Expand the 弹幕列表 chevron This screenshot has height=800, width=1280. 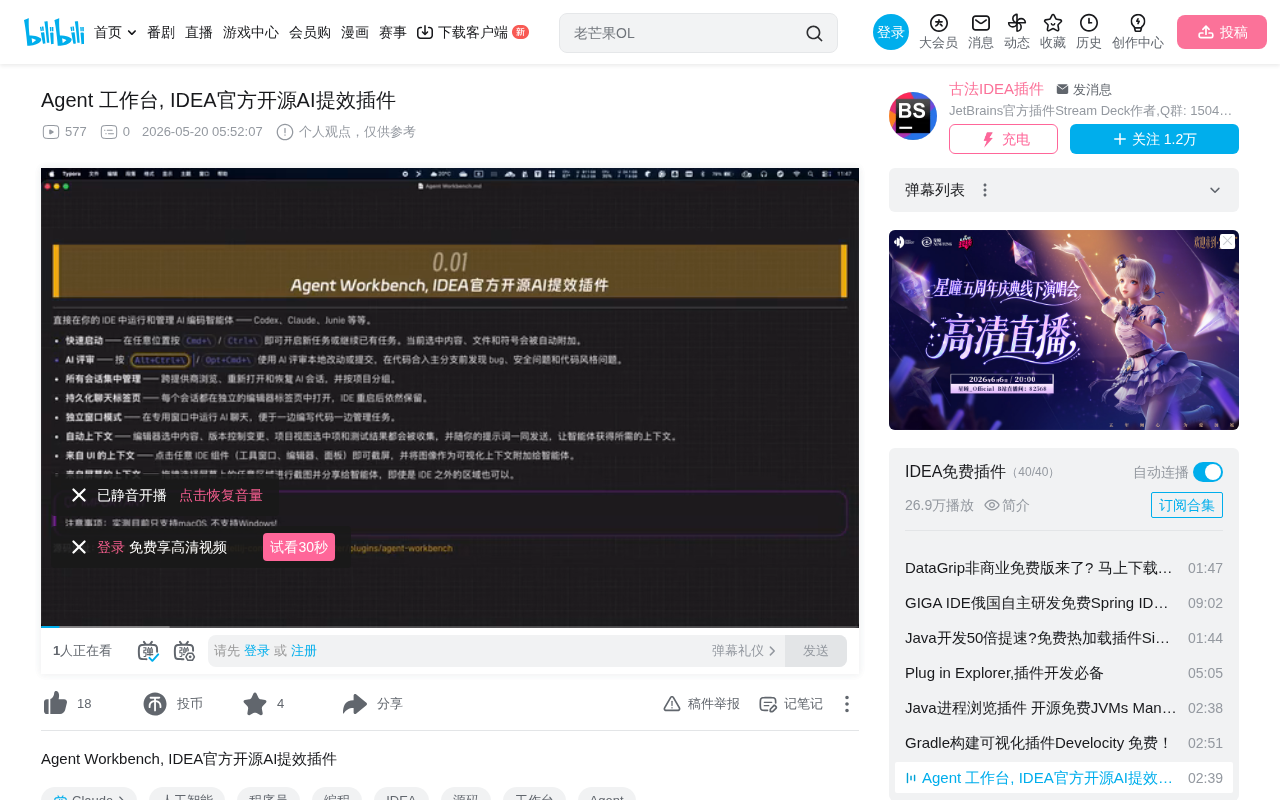coord(1215,190)
